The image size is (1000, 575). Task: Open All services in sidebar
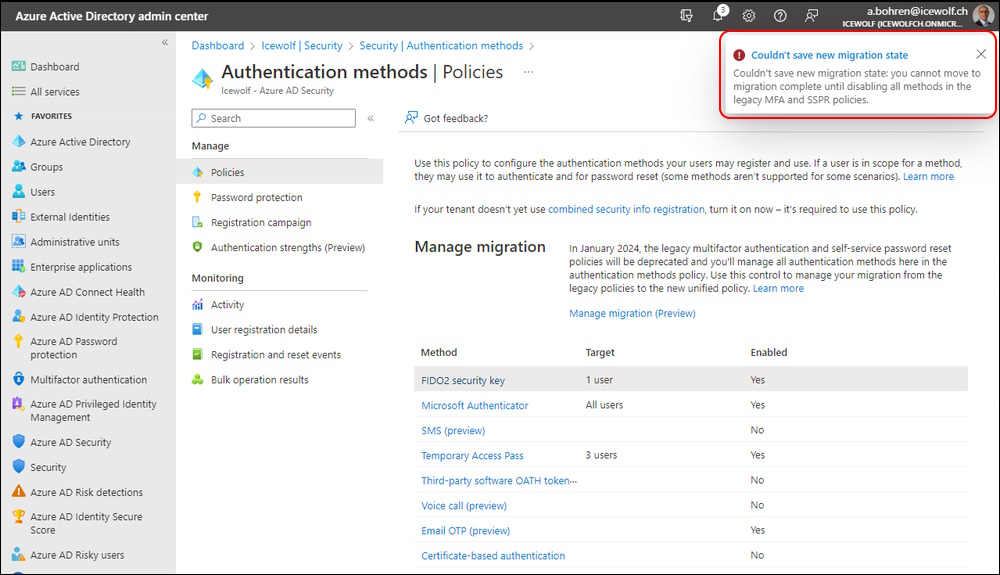pos(55,92)
